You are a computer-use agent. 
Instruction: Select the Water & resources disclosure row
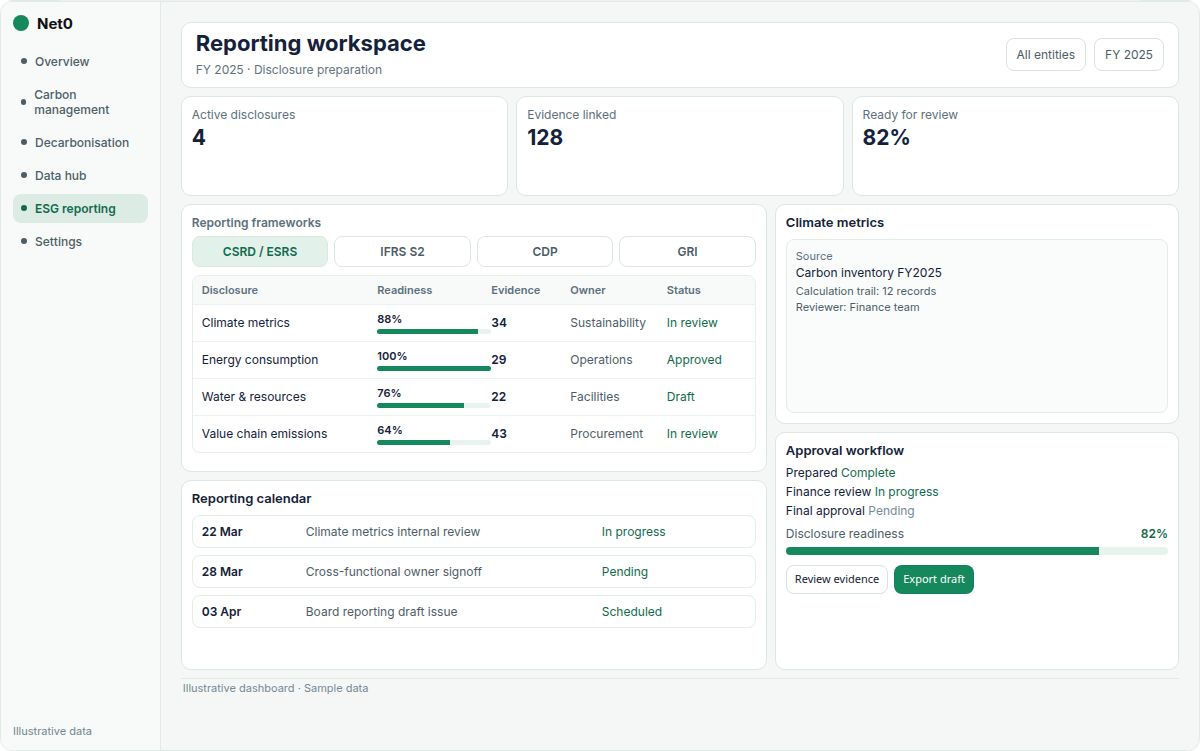tap(474, 397)
